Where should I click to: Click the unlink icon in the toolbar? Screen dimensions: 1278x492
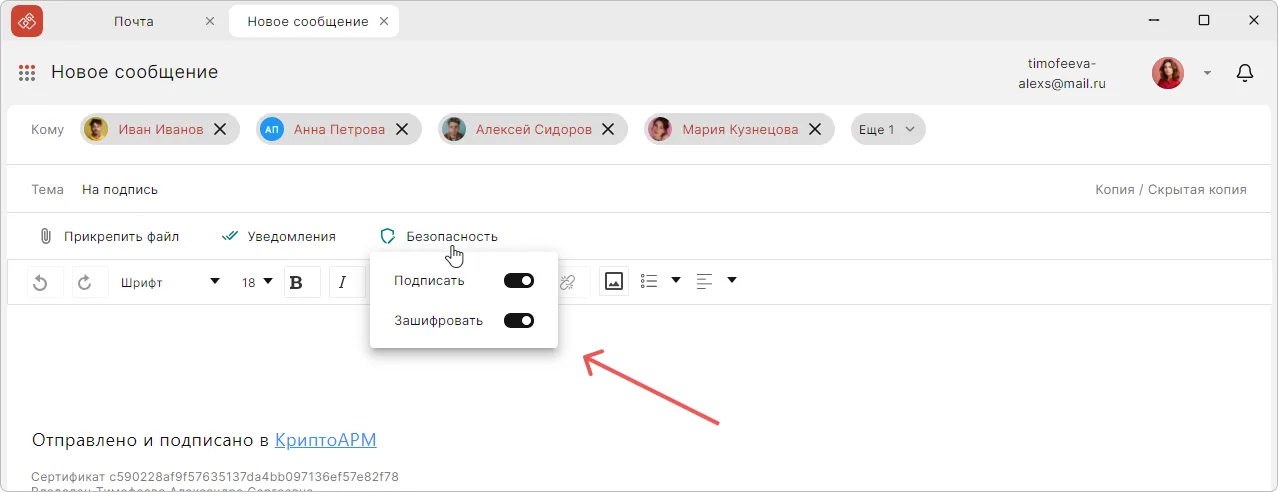568,283
